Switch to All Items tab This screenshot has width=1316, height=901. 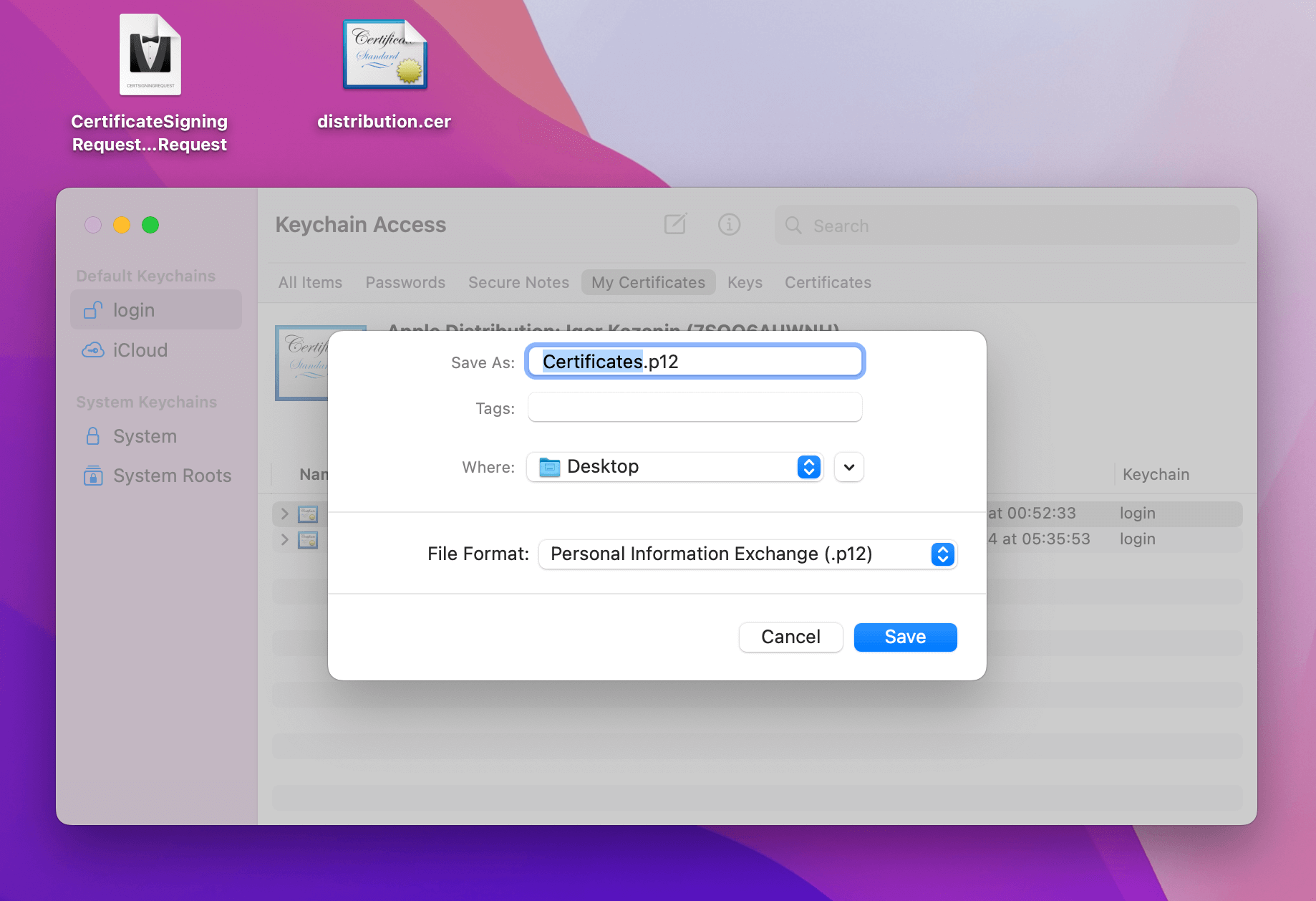310,282
